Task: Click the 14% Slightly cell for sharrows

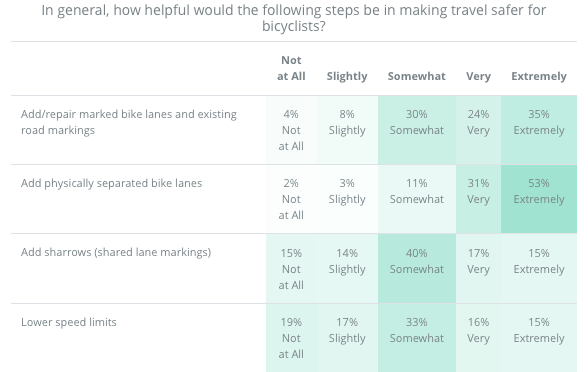Action: [347, 268]
